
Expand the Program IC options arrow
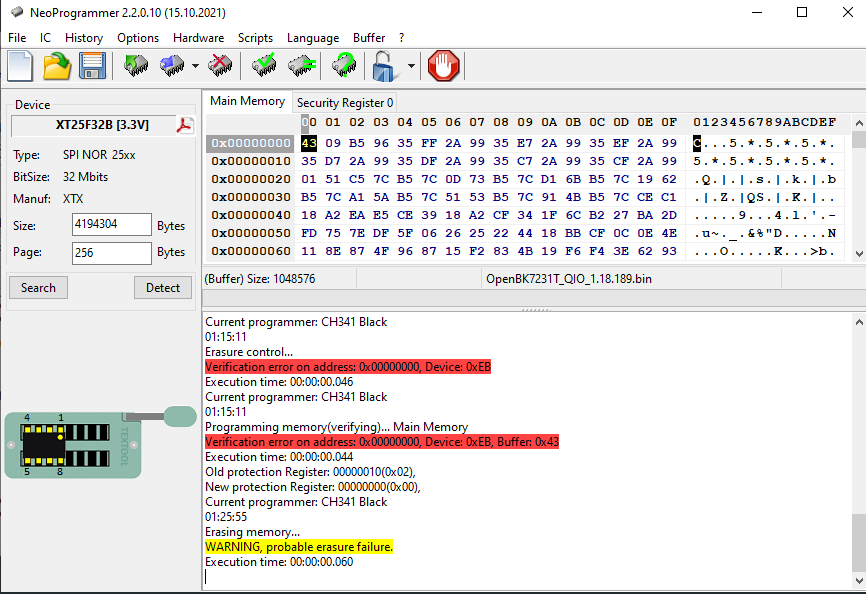[x=195, y=66]
